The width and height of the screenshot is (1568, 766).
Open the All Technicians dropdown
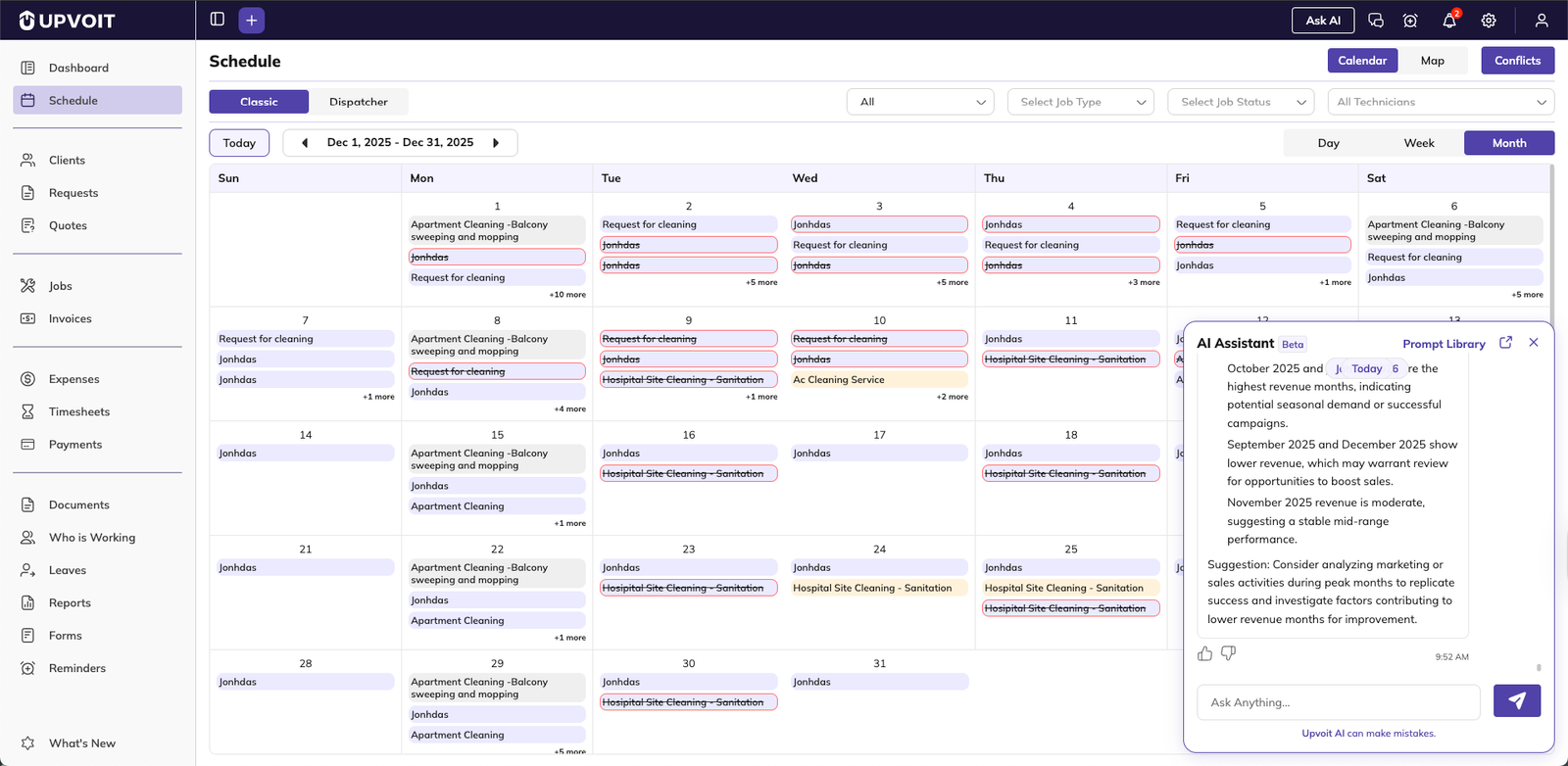[1440, 102]
